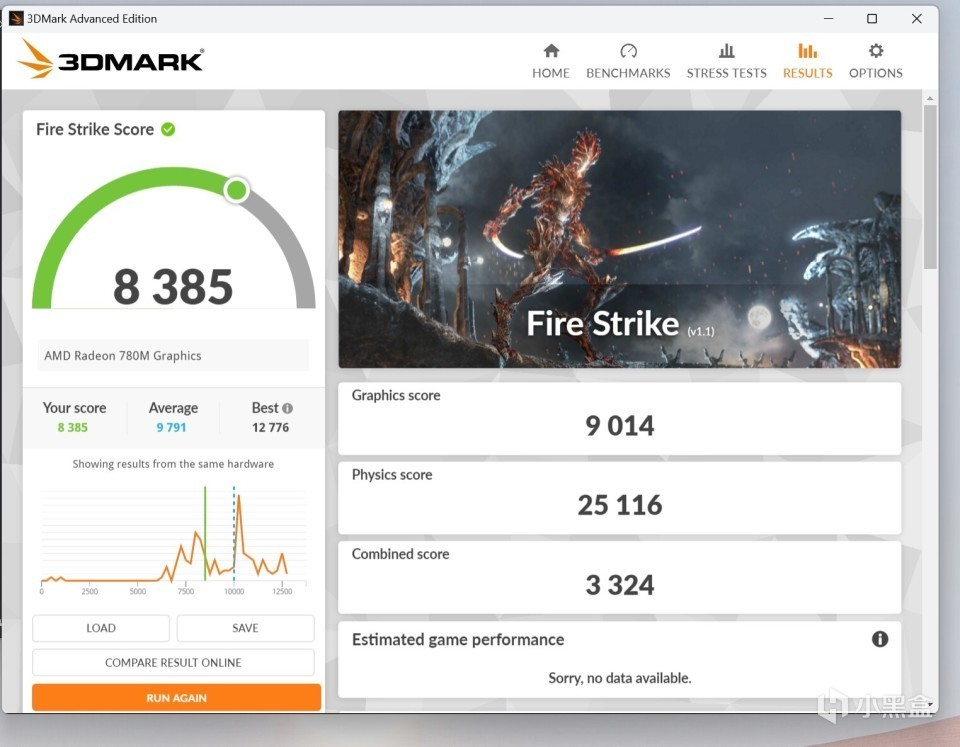Click the Graphics score value 9 014
The image size is (960, 747).
point(620,426)
